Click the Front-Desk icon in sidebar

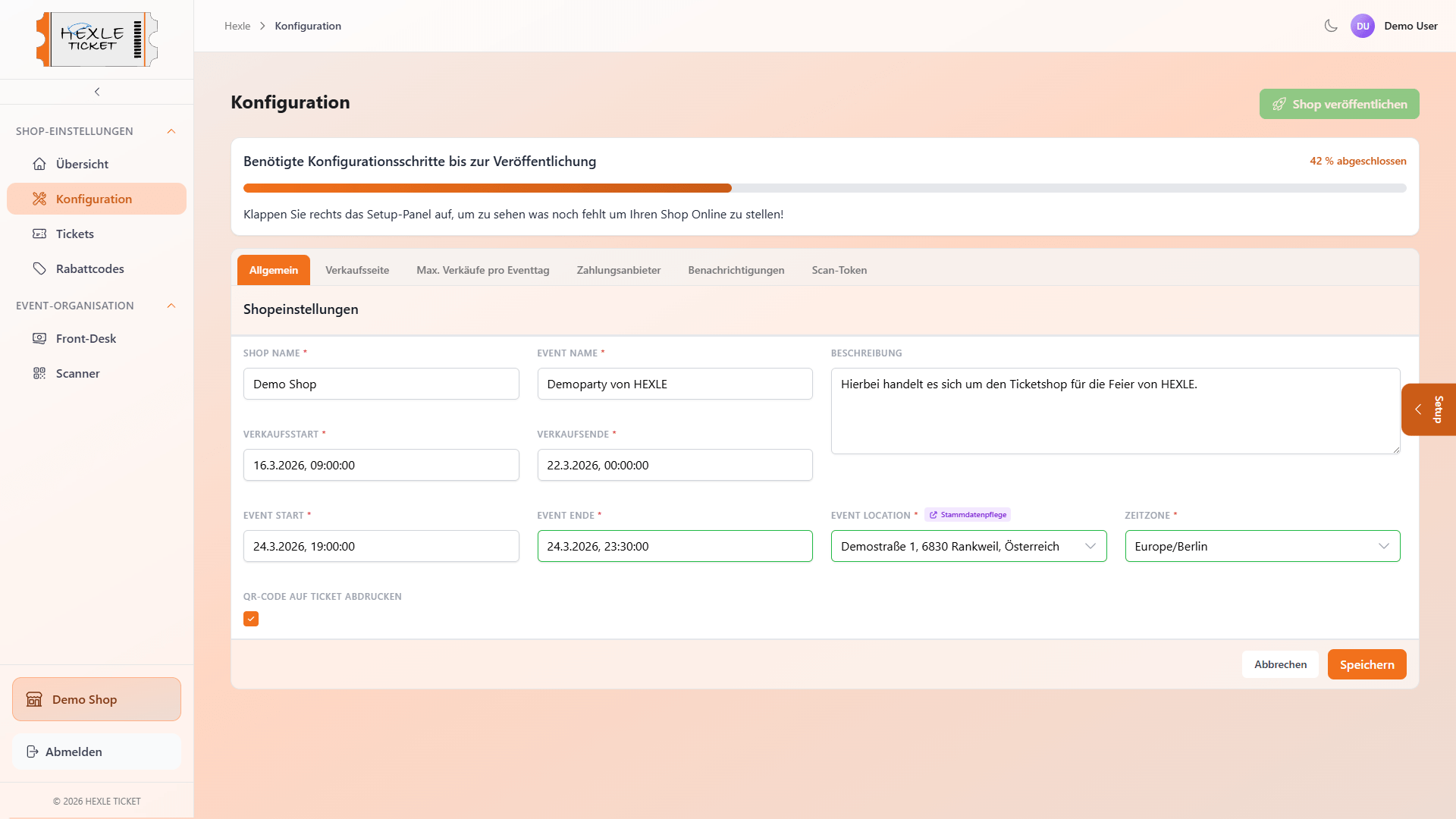(x=39, y=338)
